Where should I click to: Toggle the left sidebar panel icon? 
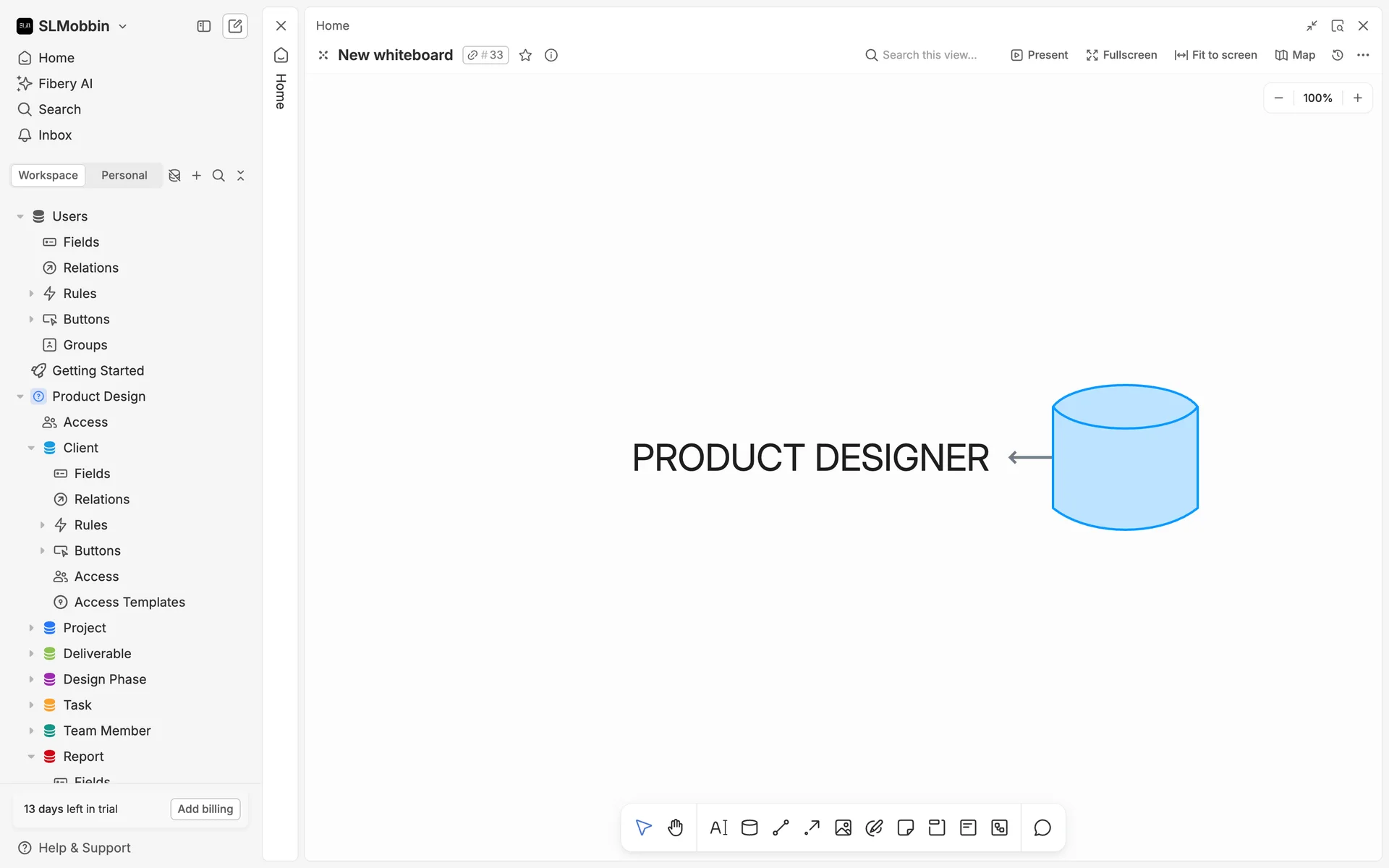pos(204,26)
